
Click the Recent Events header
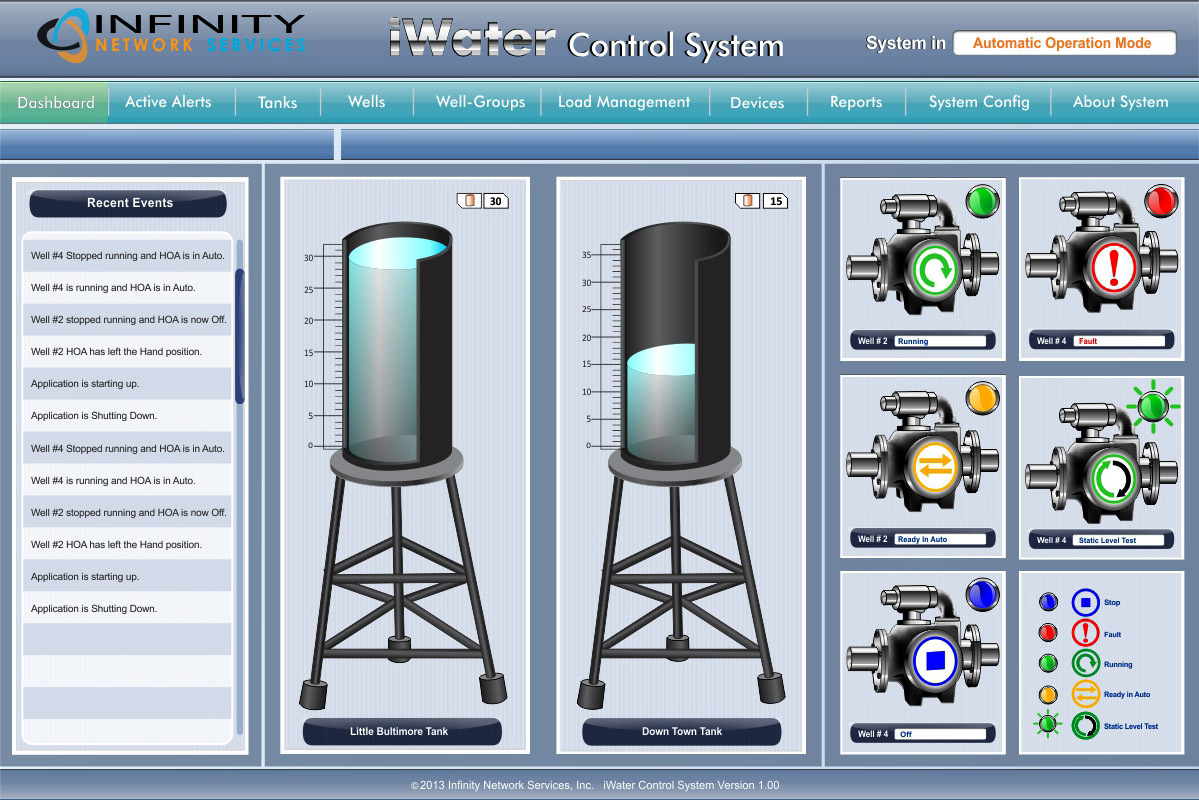(128, 203)
